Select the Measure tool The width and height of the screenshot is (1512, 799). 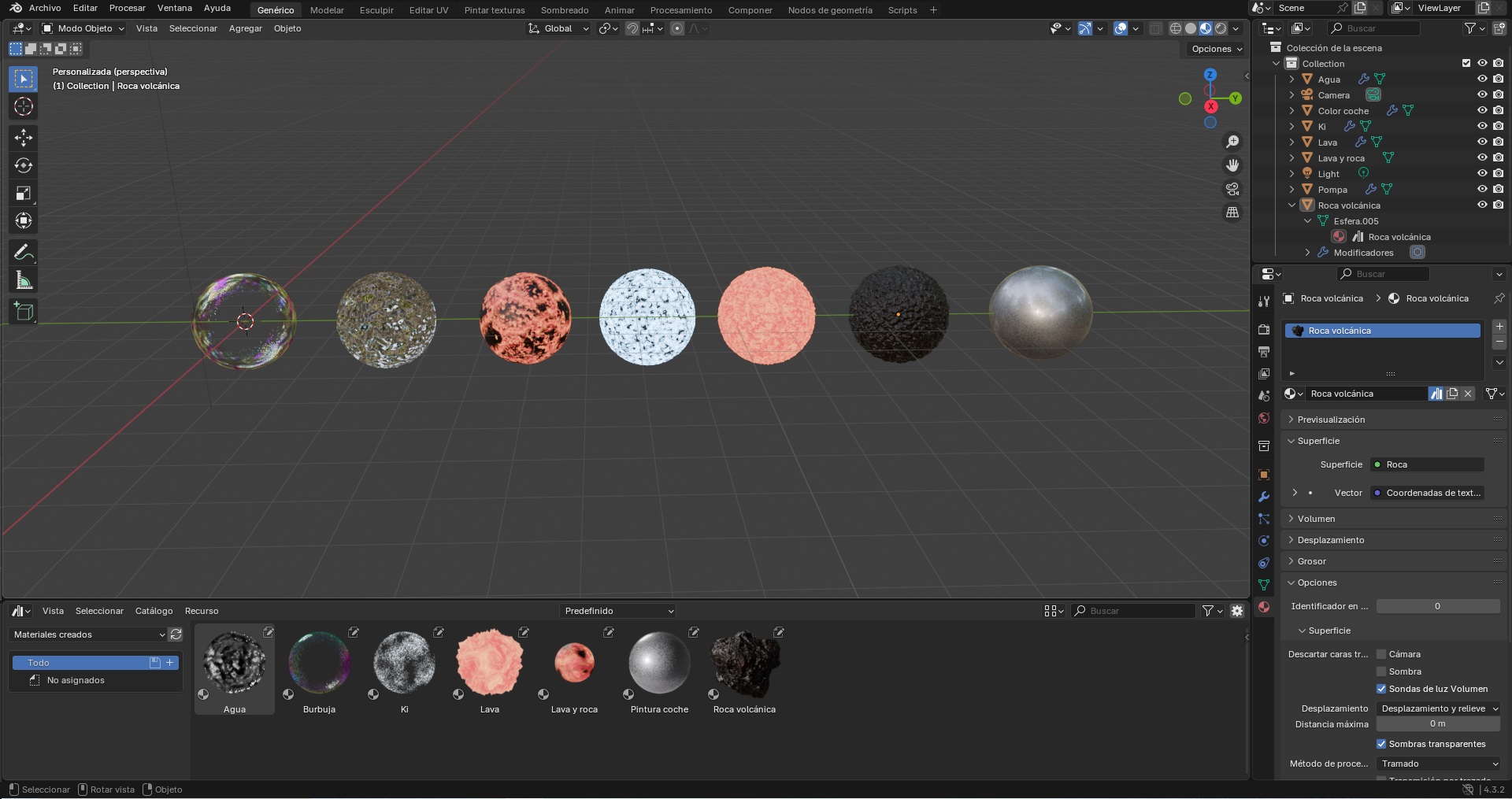point(23,279)
